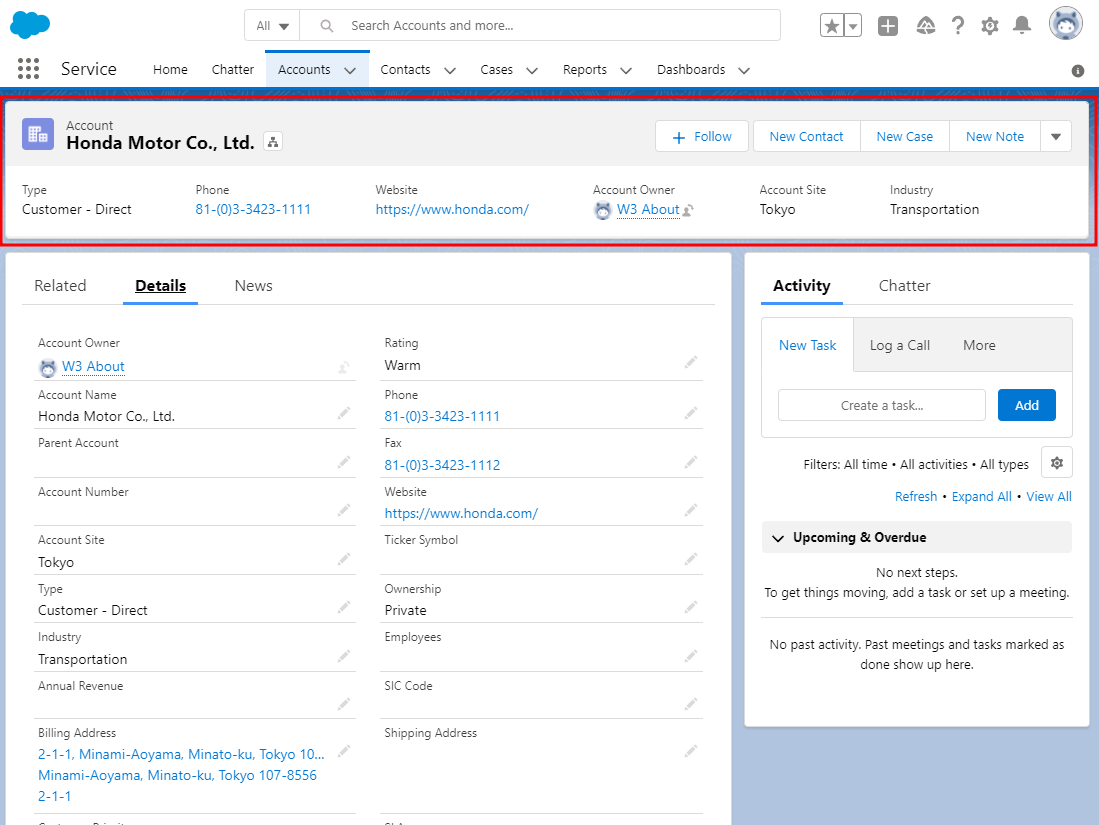The width and height of the screenshot is (1099, 825).
Task: Edit Ticker Symbol pencil icon
Action: click(x=691, y=559)
